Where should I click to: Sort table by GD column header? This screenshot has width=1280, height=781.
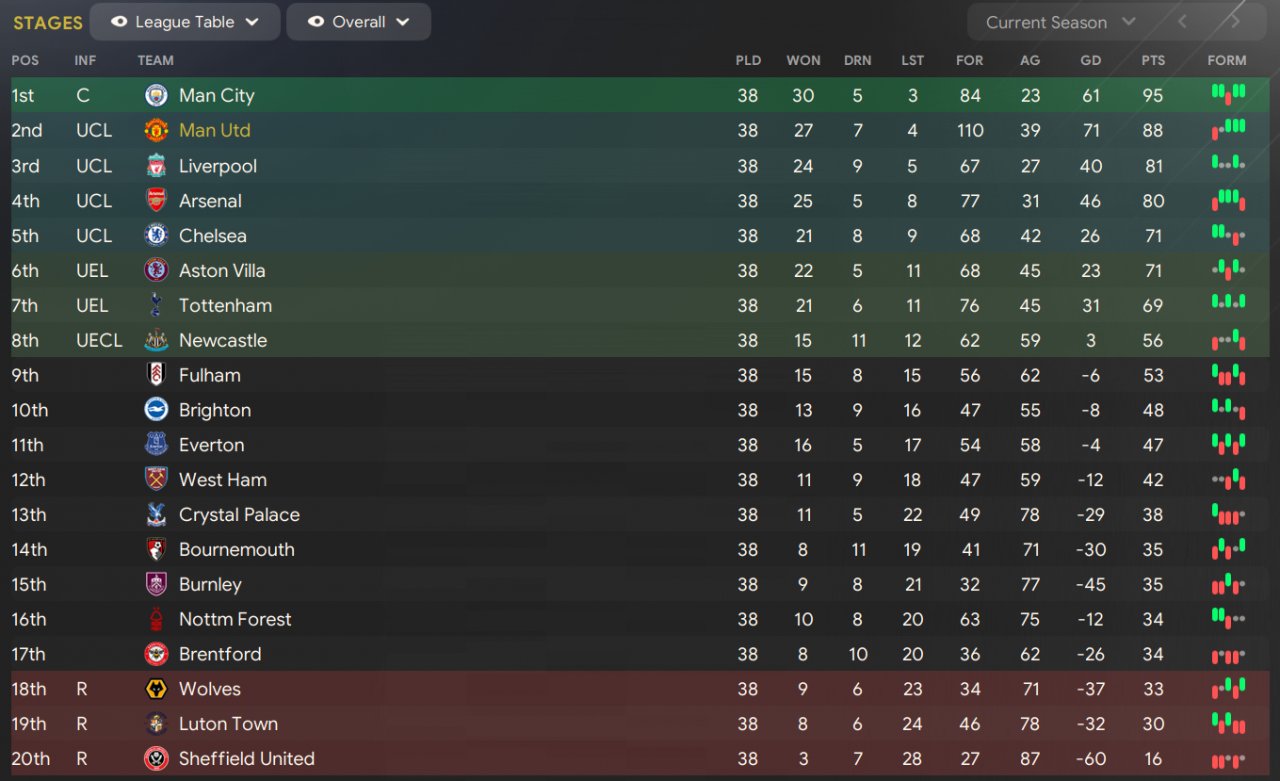tap(1091, 60)
